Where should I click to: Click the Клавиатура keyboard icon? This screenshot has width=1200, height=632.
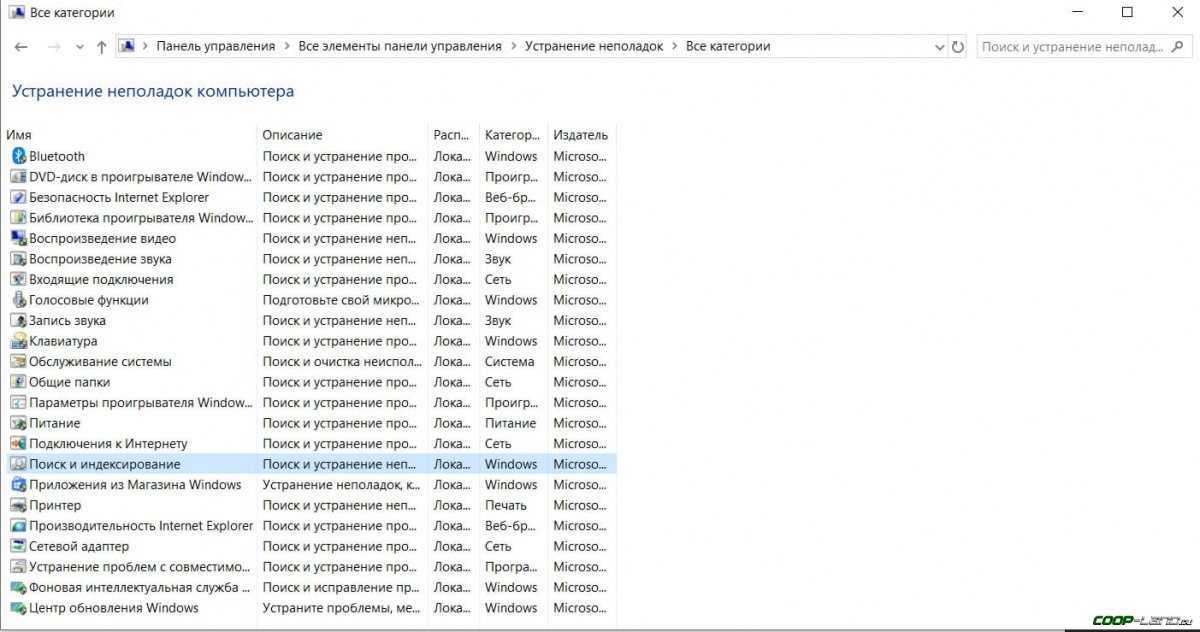point(18,341)
